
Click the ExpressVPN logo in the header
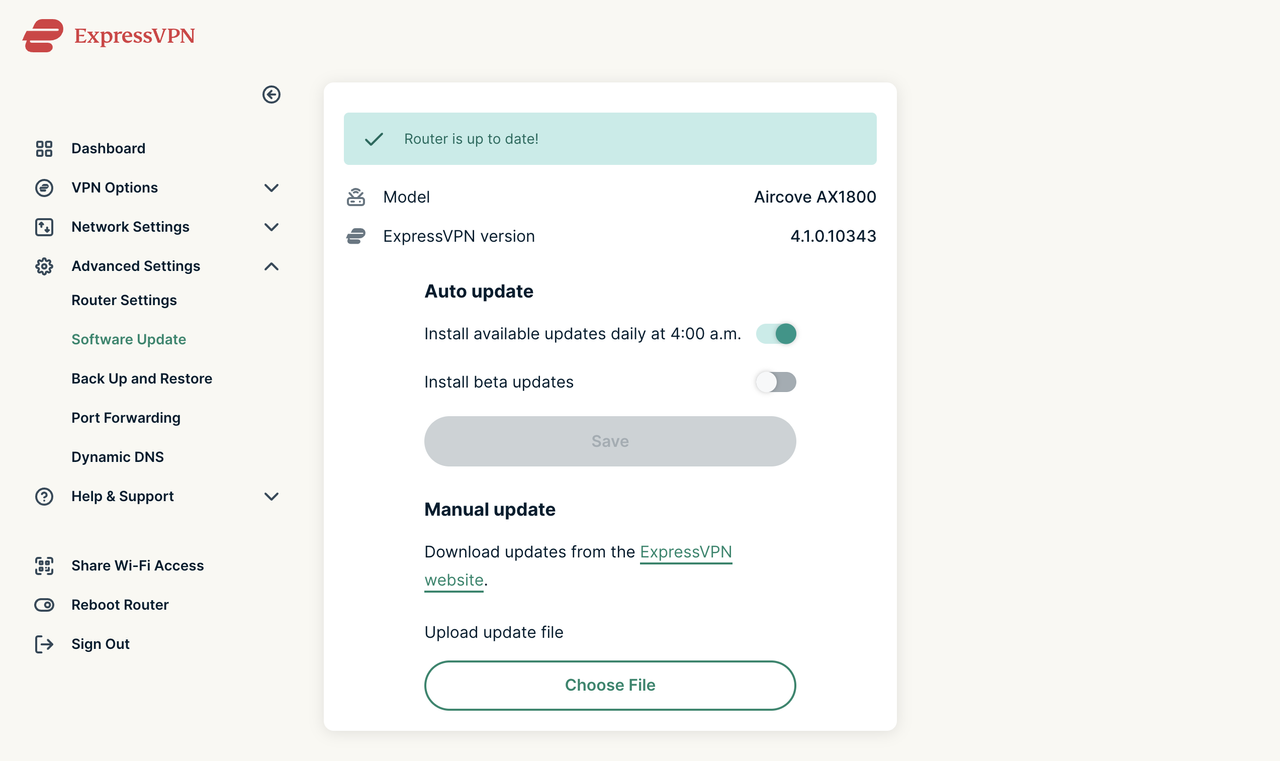pos(109,36)
